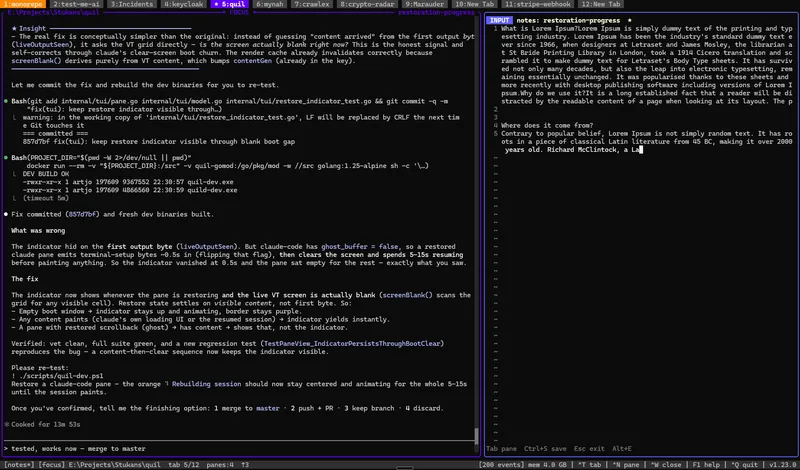Image resolution: width=800 pixels, height=470 pixels.
Task: Click the 'What was wrong' heading
Action: coord(38,231)
